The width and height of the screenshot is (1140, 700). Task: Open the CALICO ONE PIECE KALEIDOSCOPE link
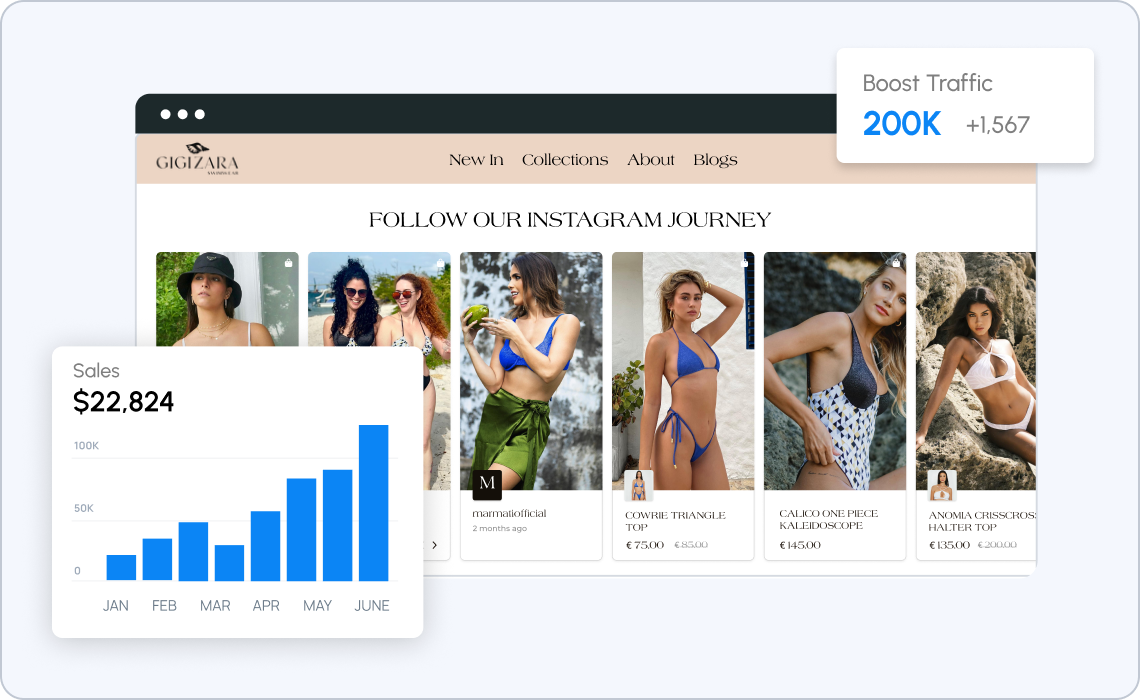829,519
